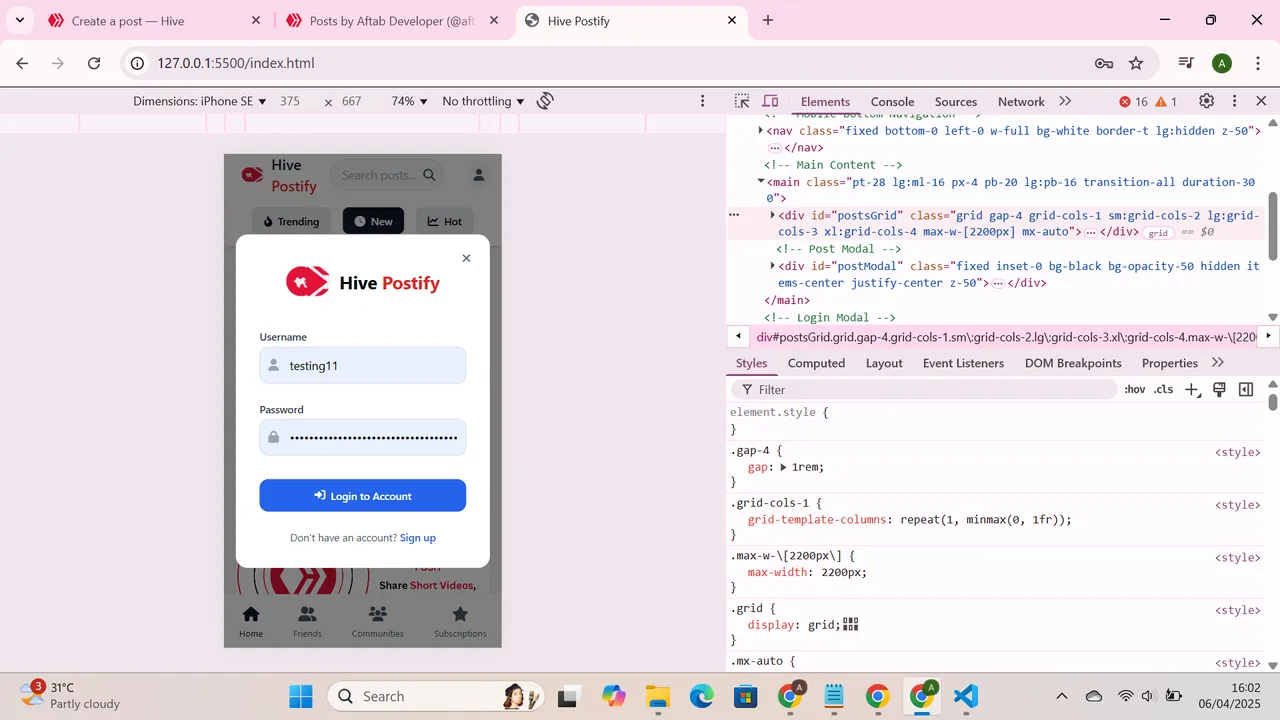Open the 74% zoom dropdown
1280x720 pixels.
point(410,101)
